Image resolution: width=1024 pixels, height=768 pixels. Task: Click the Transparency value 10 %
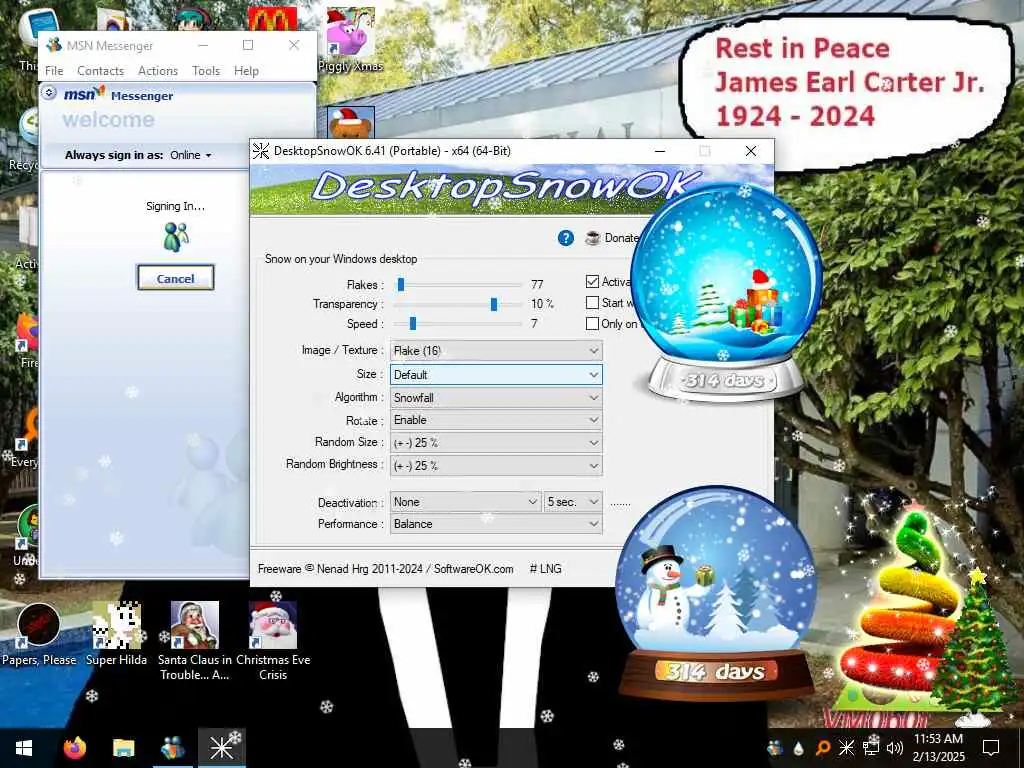542,304
